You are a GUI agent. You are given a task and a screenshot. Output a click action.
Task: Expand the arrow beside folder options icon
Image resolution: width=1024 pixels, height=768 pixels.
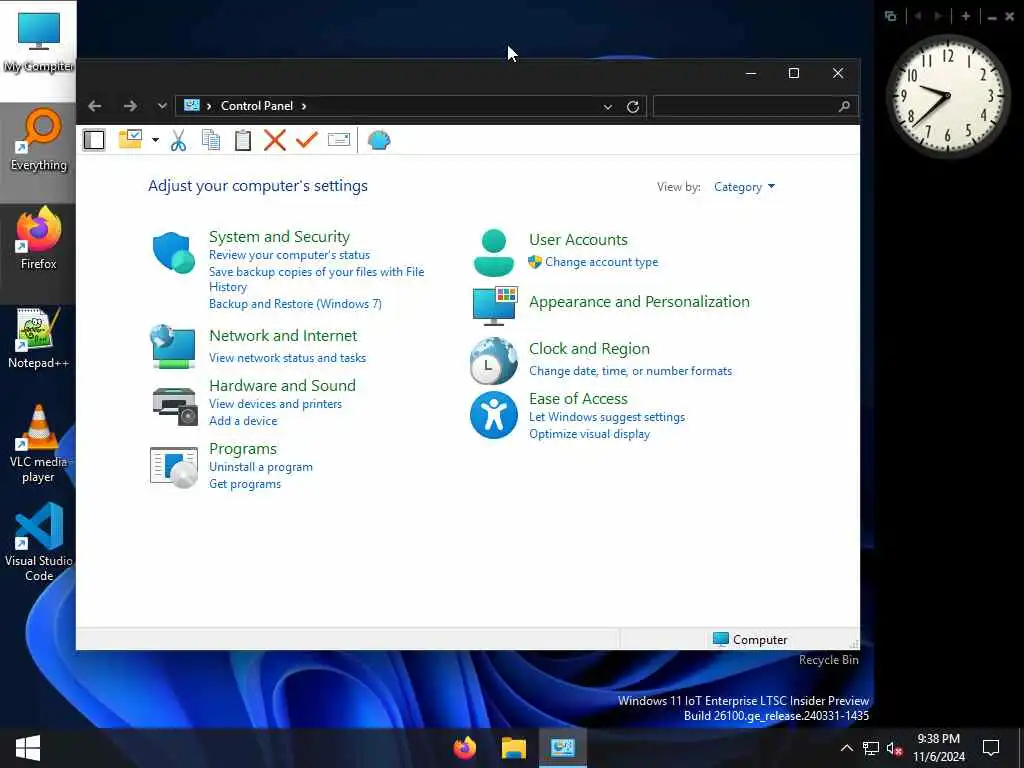pos(155,140)
